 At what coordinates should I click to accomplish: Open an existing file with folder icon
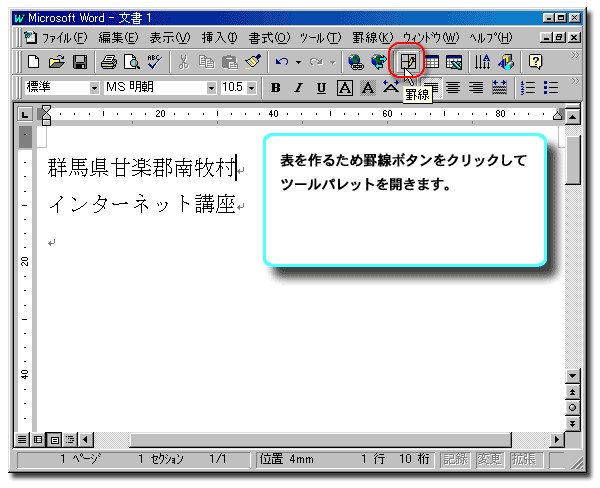coord(57,62)
